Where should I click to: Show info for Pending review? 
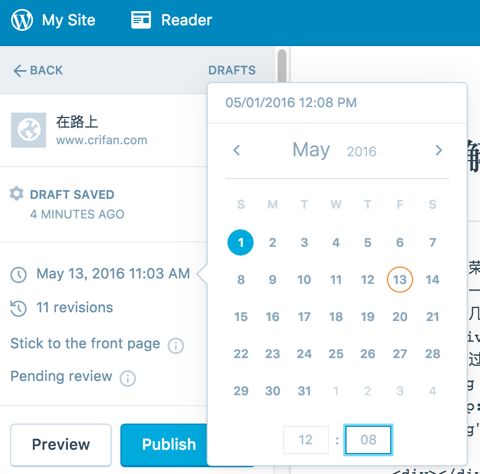click(128, 378)
